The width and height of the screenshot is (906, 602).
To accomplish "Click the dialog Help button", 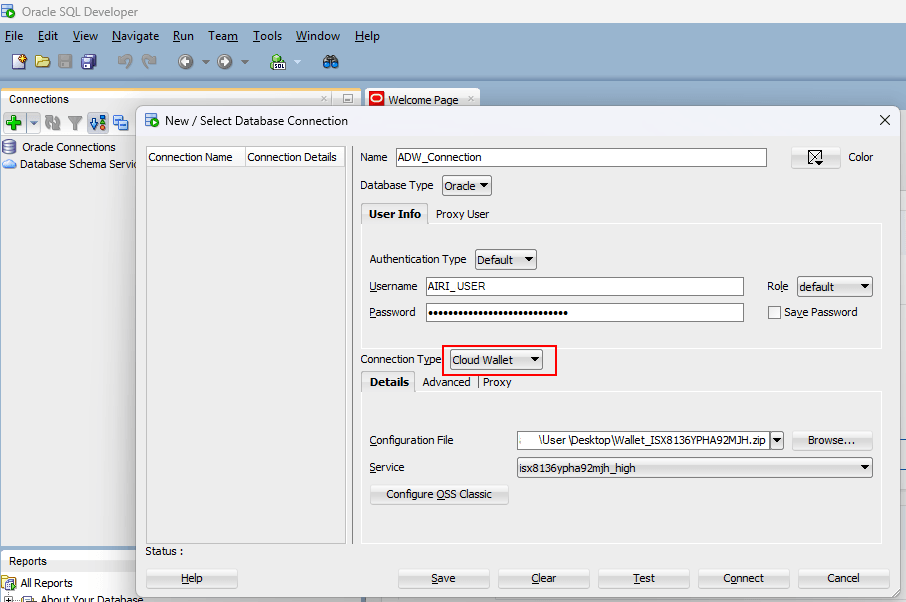I will pos(192,578).
